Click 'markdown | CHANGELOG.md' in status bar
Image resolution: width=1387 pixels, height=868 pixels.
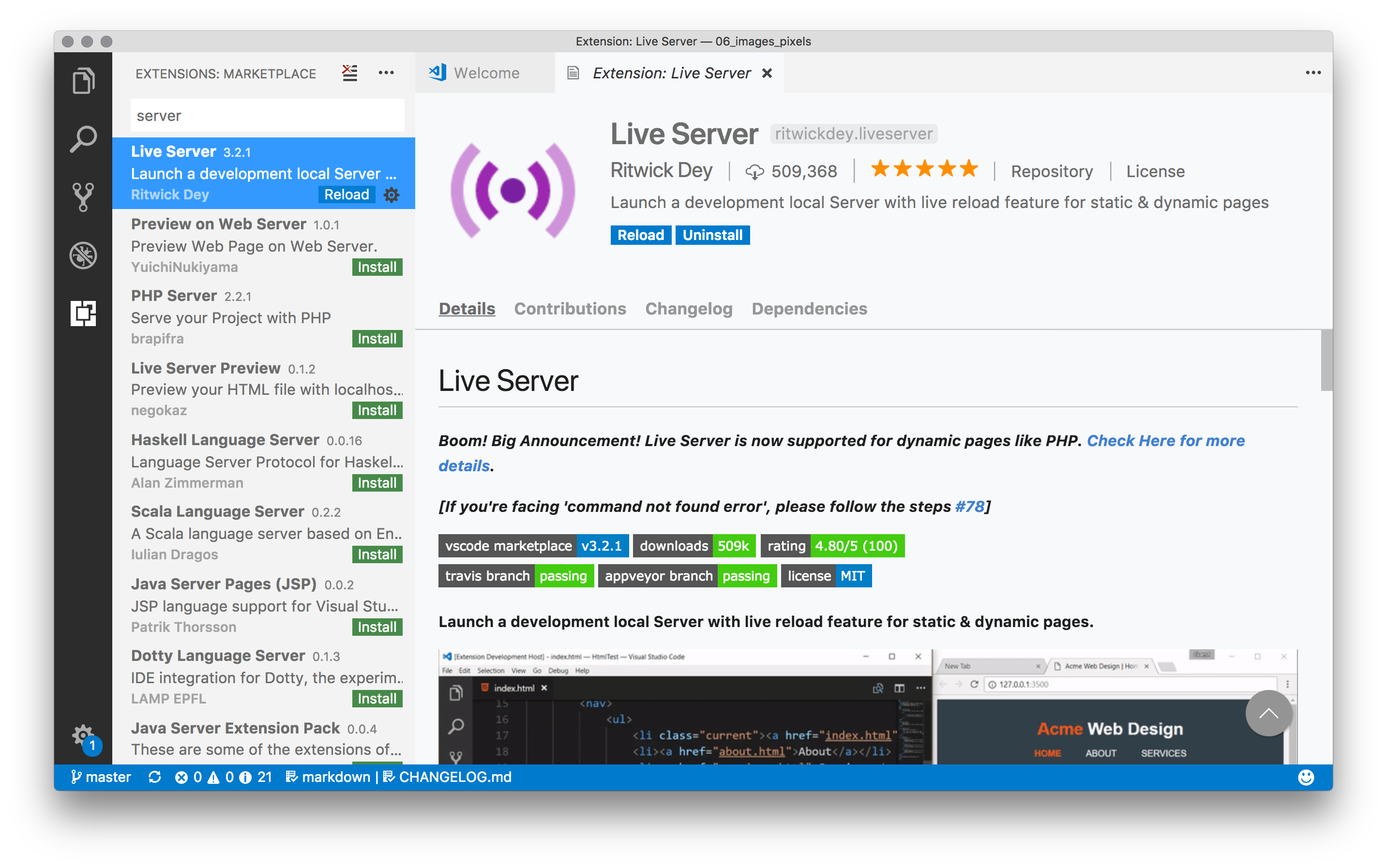398,777
